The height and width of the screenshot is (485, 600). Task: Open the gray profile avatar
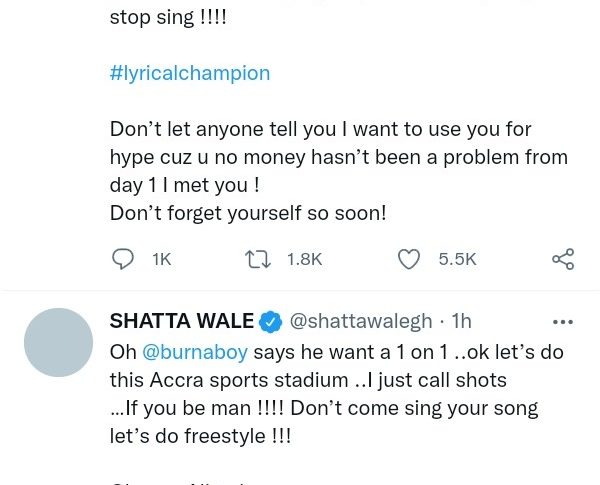[58, 342]
